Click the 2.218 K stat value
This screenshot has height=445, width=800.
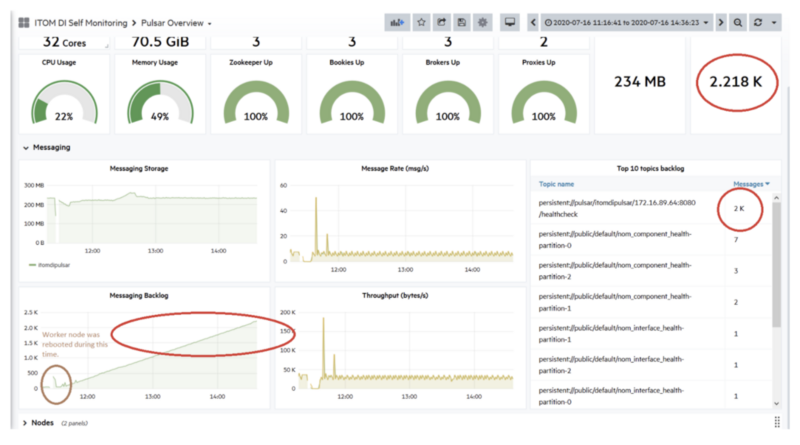736,82
